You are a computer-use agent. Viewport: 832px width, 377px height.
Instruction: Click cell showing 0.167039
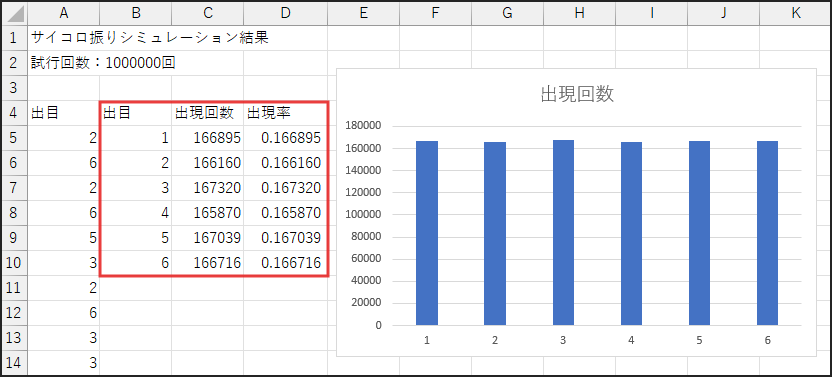point(285,237)
